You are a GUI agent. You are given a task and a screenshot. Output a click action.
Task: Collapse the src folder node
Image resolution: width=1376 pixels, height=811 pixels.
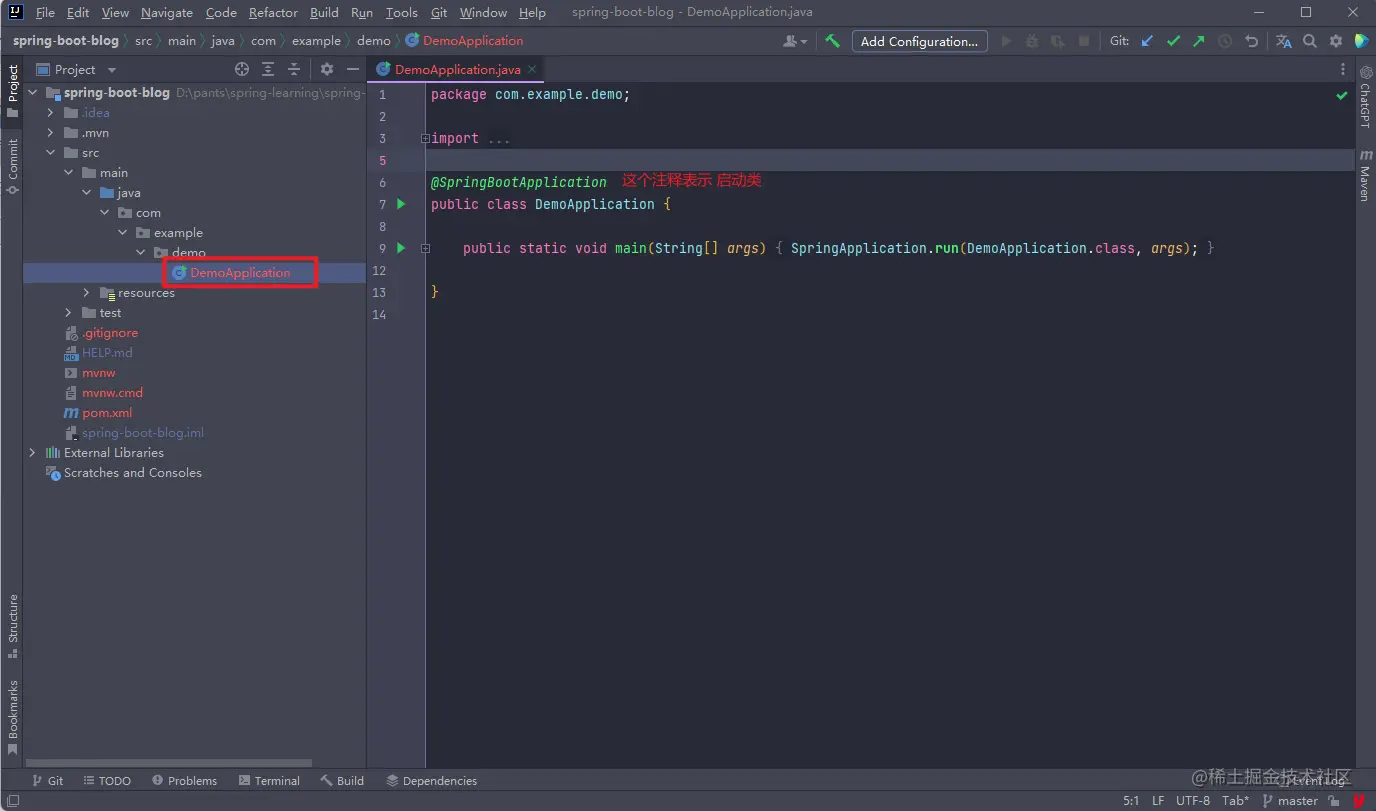[x=50, y=153]
